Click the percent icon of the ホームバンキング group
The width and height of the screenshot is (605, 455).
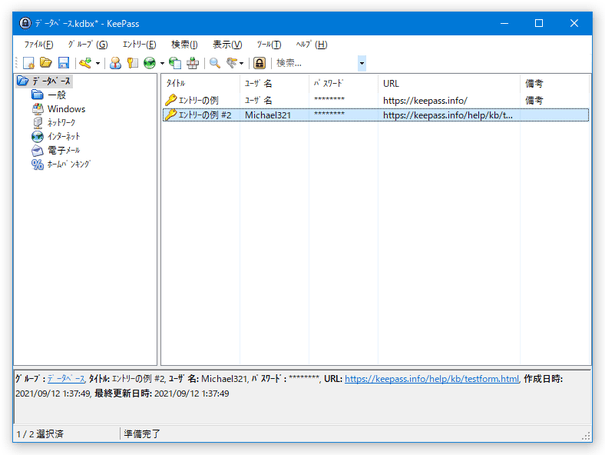coord(37,164)
